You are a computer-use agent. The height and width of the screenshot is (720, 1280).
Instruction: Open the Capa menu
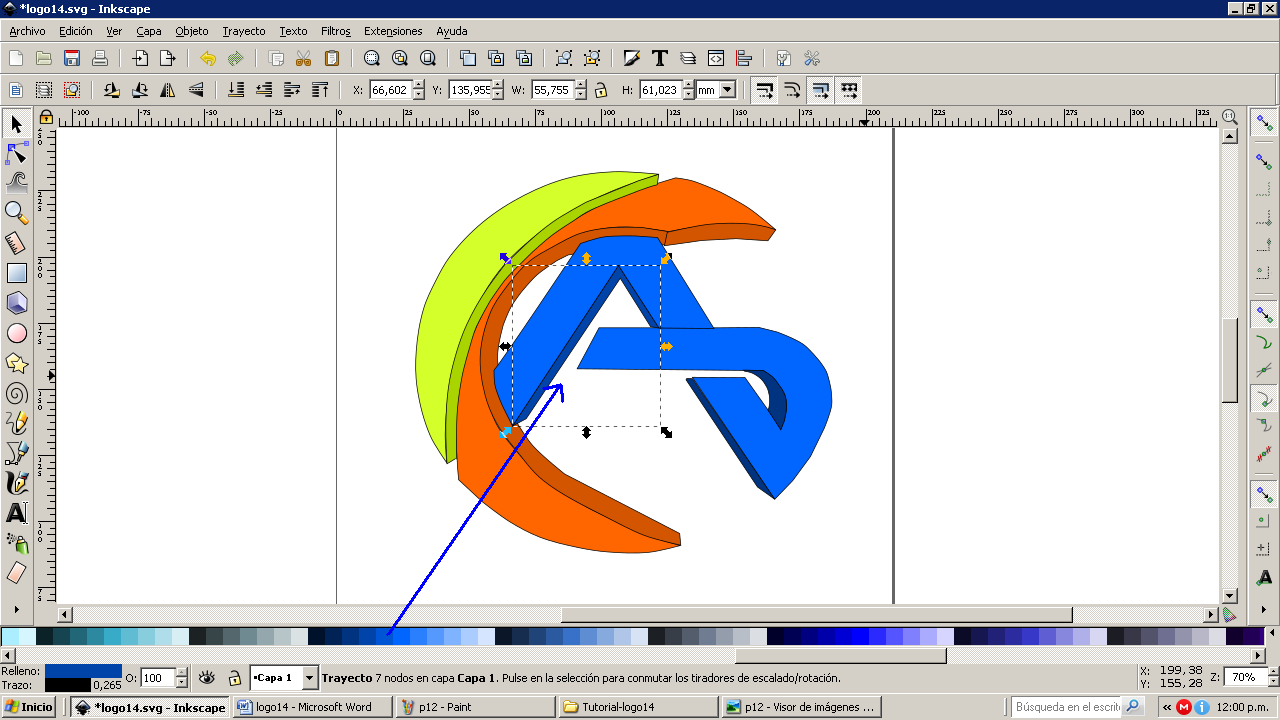pyautogui.click(x=149, y=31)
